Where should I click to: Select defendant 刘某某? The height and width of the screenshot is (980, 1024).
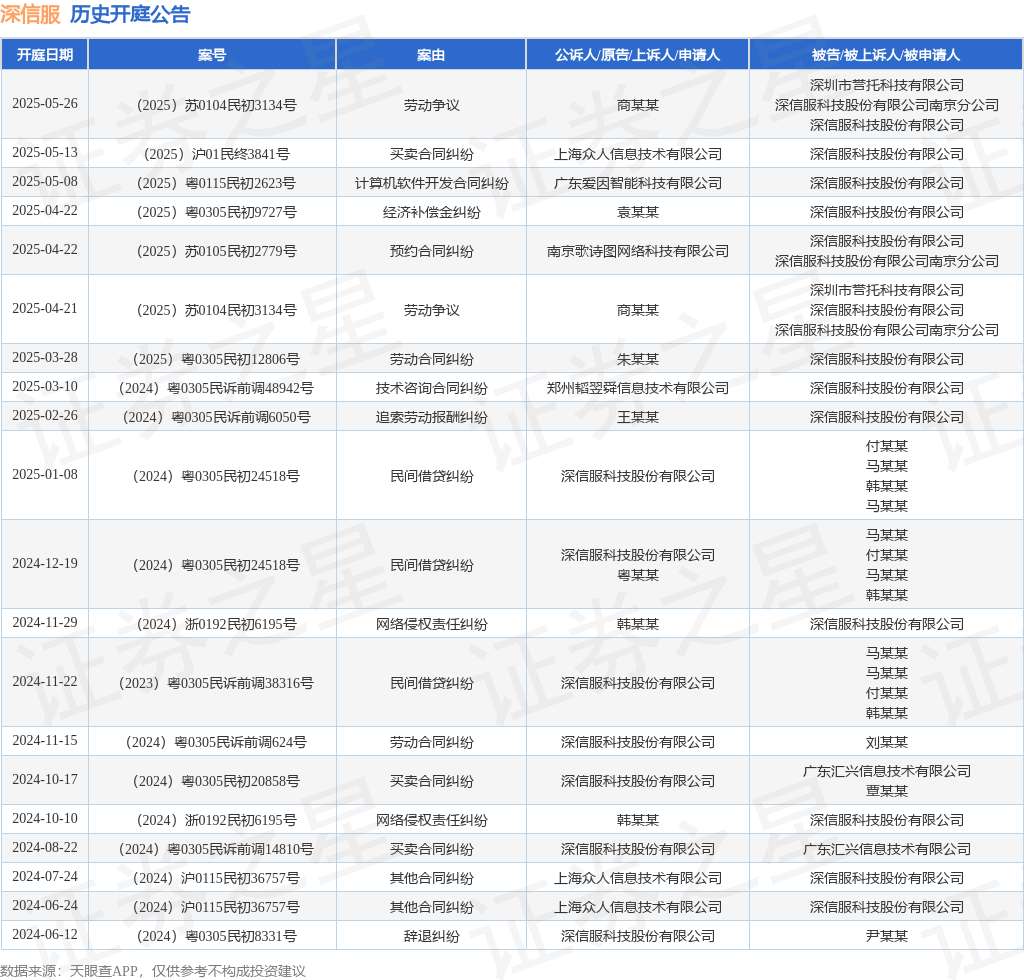(x=886, y=742)
